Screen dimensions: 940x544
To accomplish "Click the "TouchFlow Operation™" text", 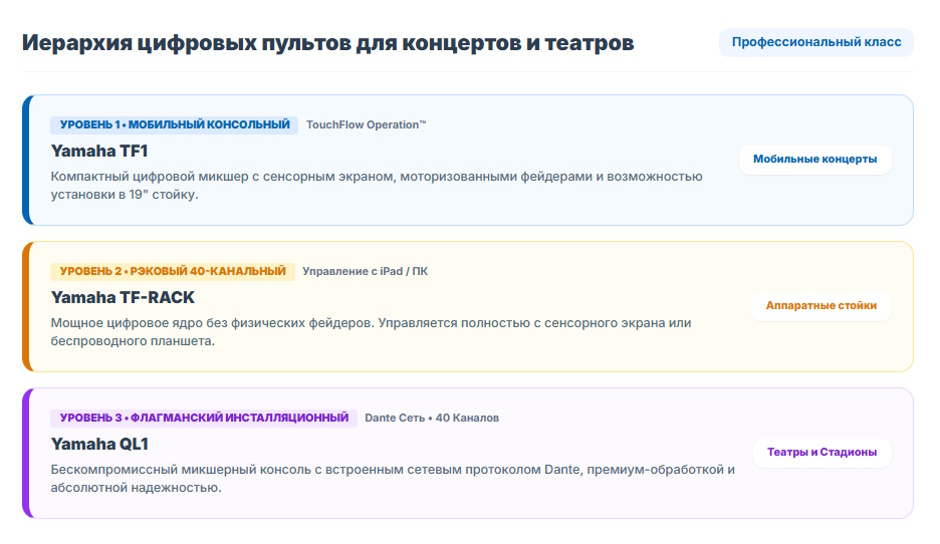I will click(366, 125).
